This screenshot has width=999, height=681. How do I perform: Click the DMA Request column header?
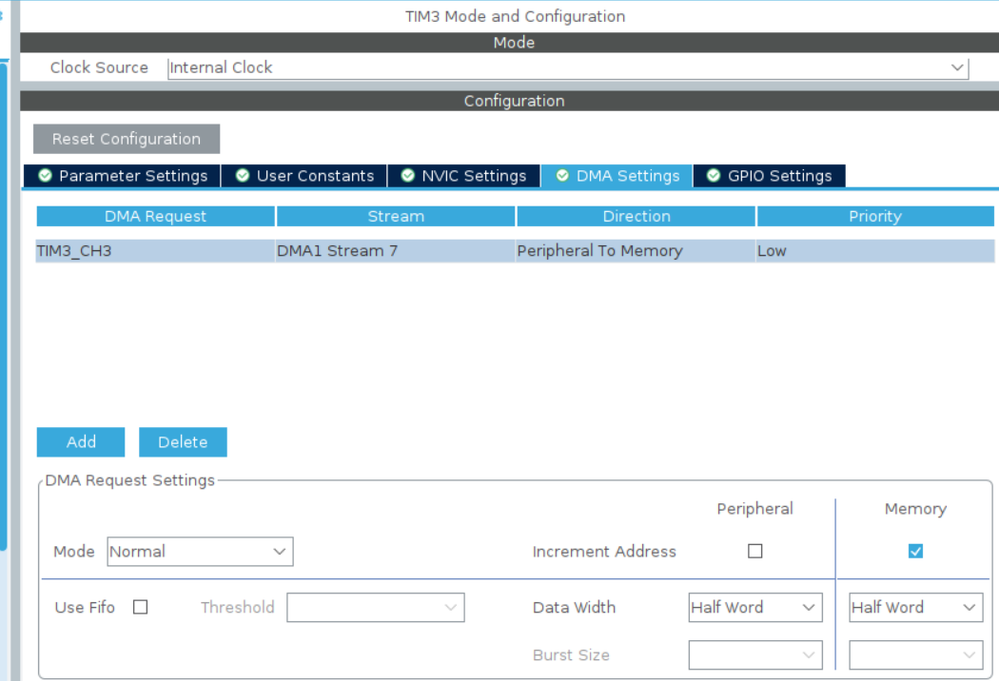click(155, 216)
